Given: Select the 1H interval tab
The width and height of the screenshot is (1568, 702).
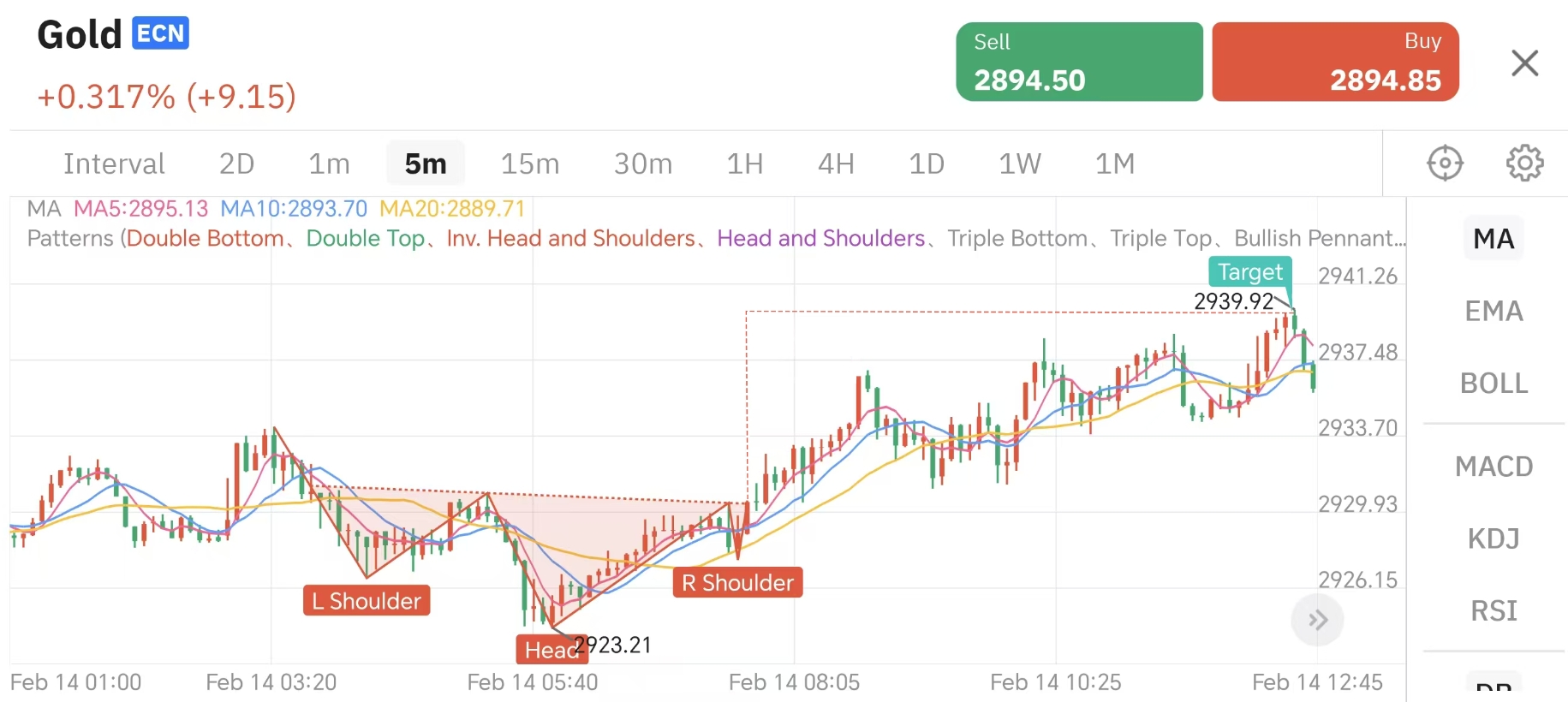Looking at the screenshot, I should point(744,164).
